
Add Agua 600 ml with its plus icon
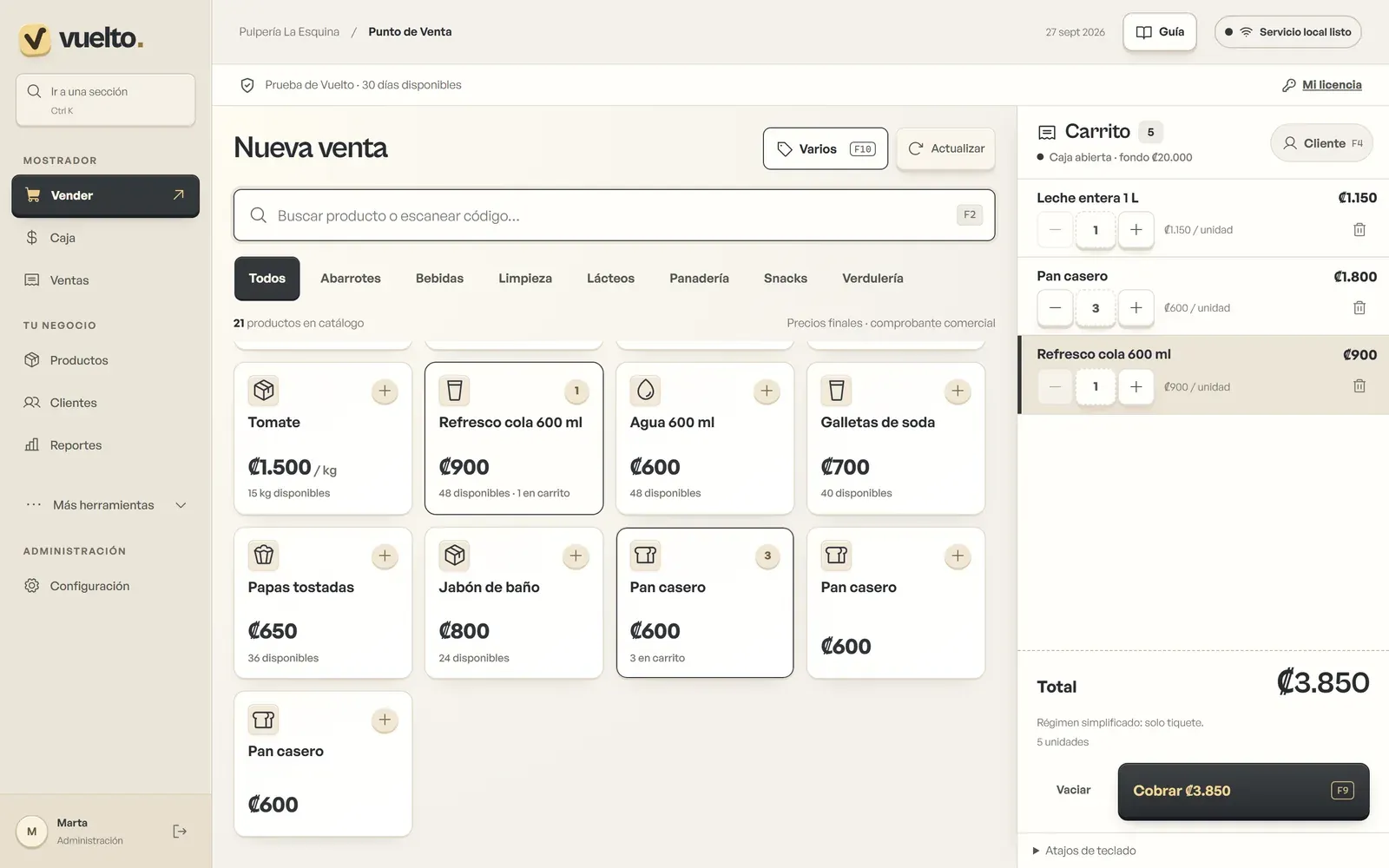pos(767,391)
